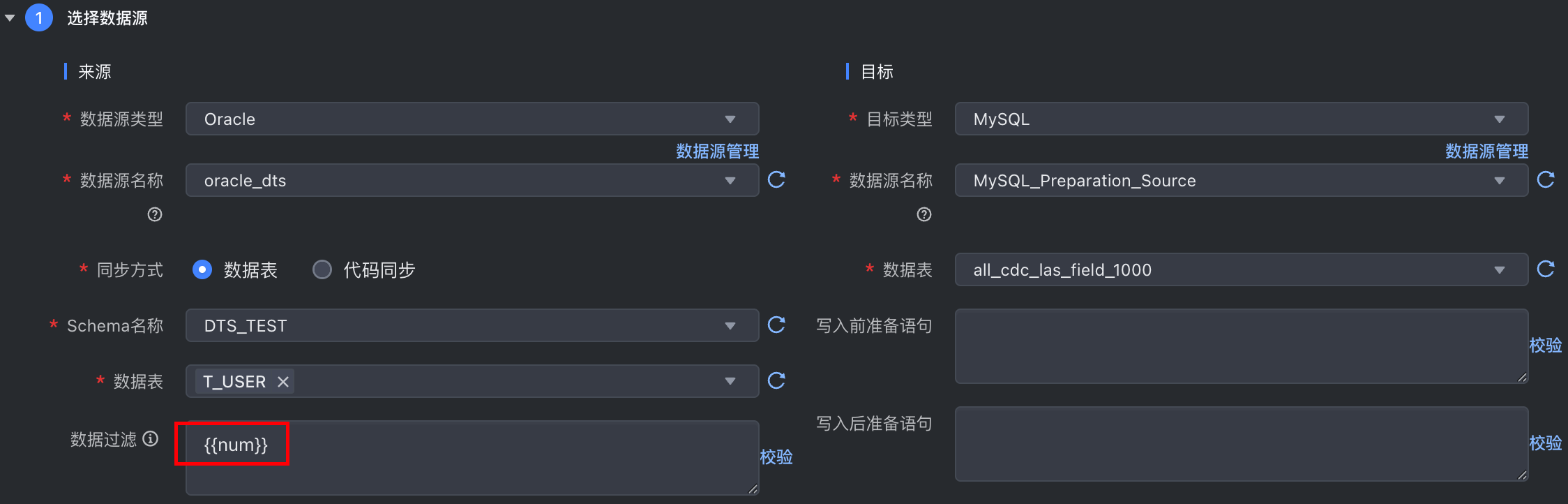Click 校验 beside 写入后准备语句
Screen dimensions: 1568x504
(x=1546, y=443)
